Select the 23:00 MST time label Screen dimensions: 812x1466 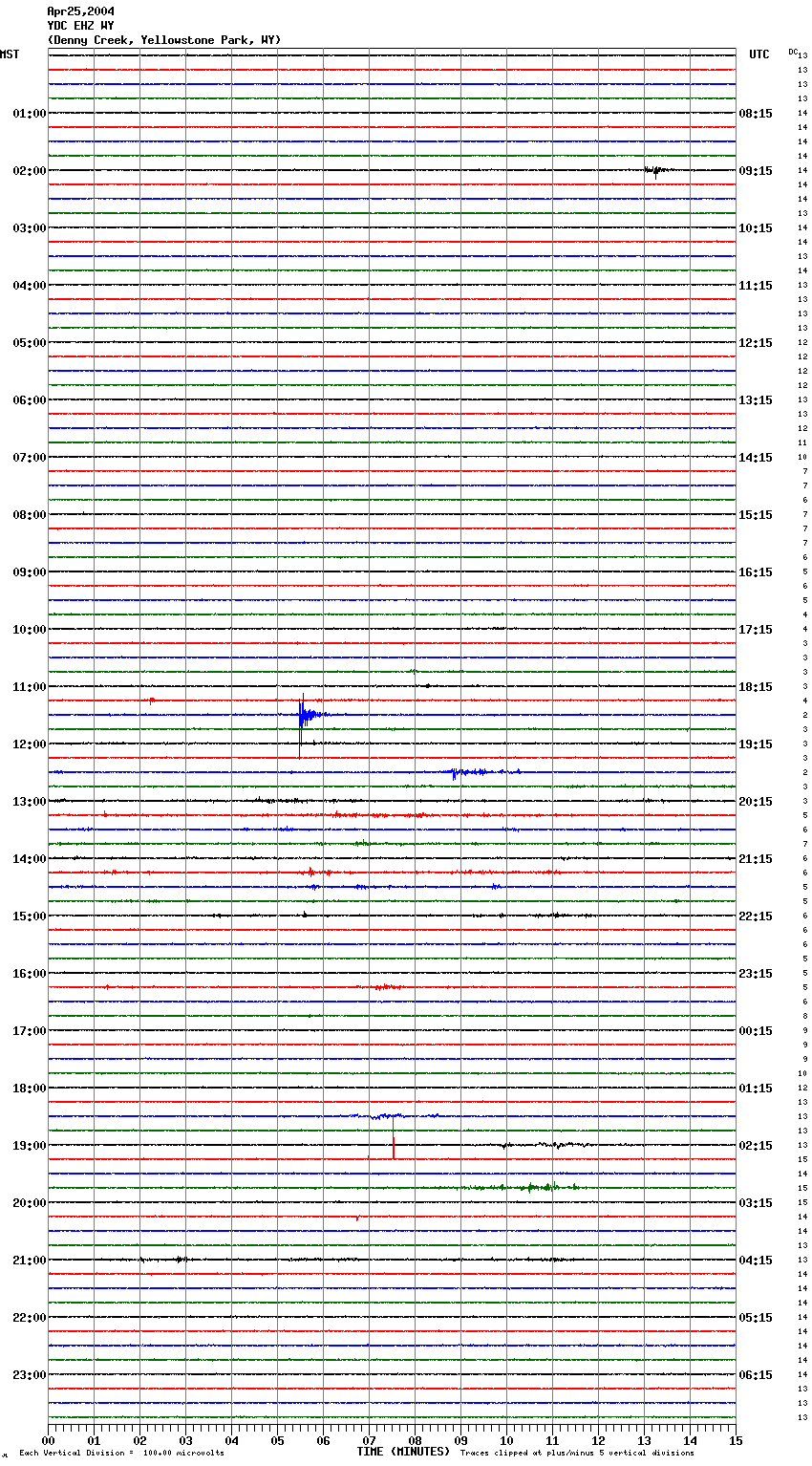coord(30,1375)
